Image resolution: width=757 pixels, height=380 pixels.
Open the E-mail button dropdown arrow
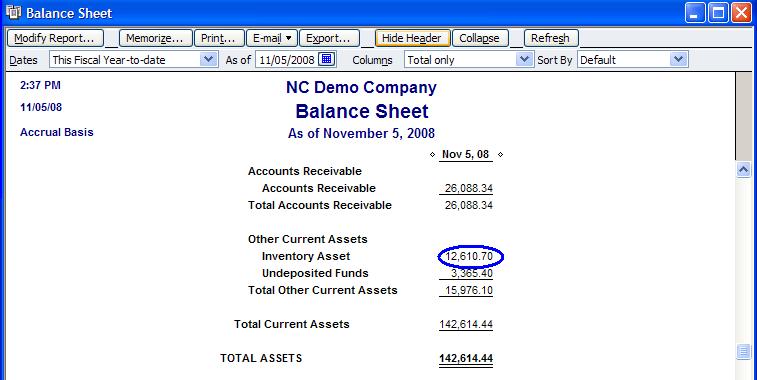click(x=289, y=38)
